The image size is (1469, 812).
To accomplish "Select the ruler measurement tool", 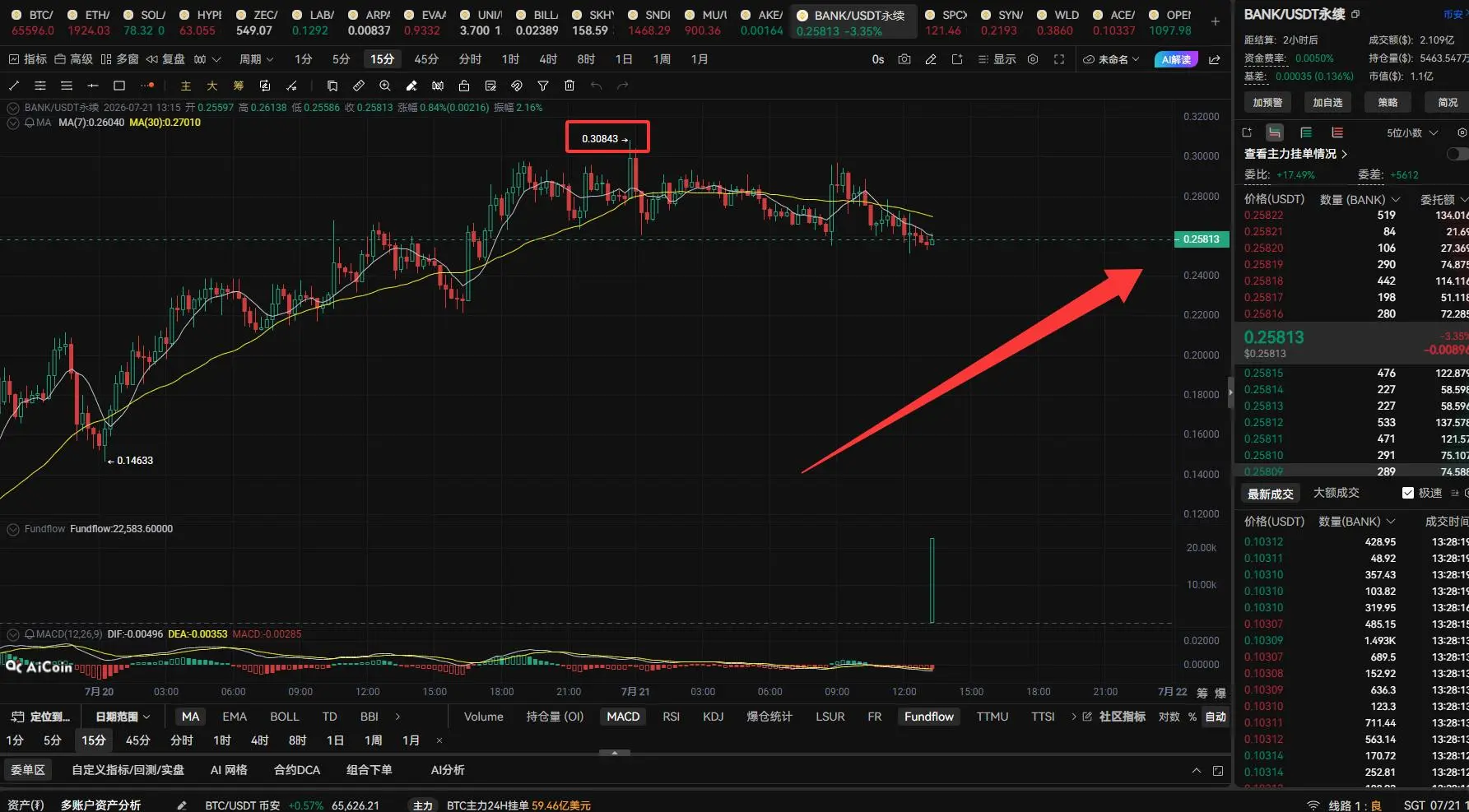I will [x=359, y=86].
